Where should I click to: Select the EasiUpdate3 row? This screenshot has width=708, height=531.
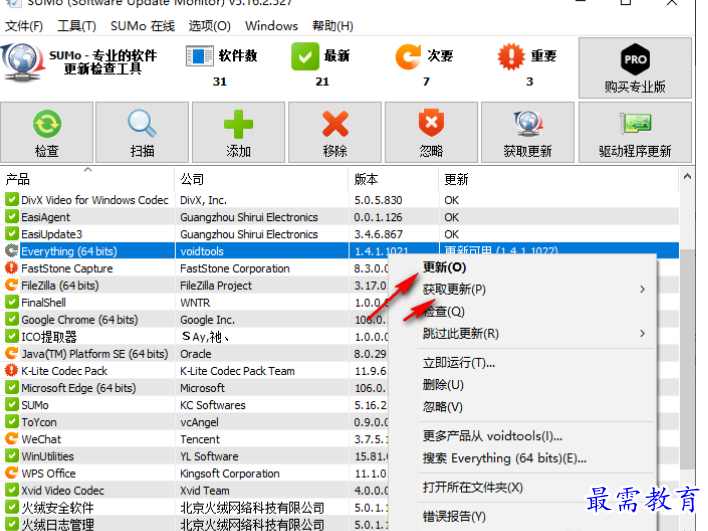coord(340,234)
